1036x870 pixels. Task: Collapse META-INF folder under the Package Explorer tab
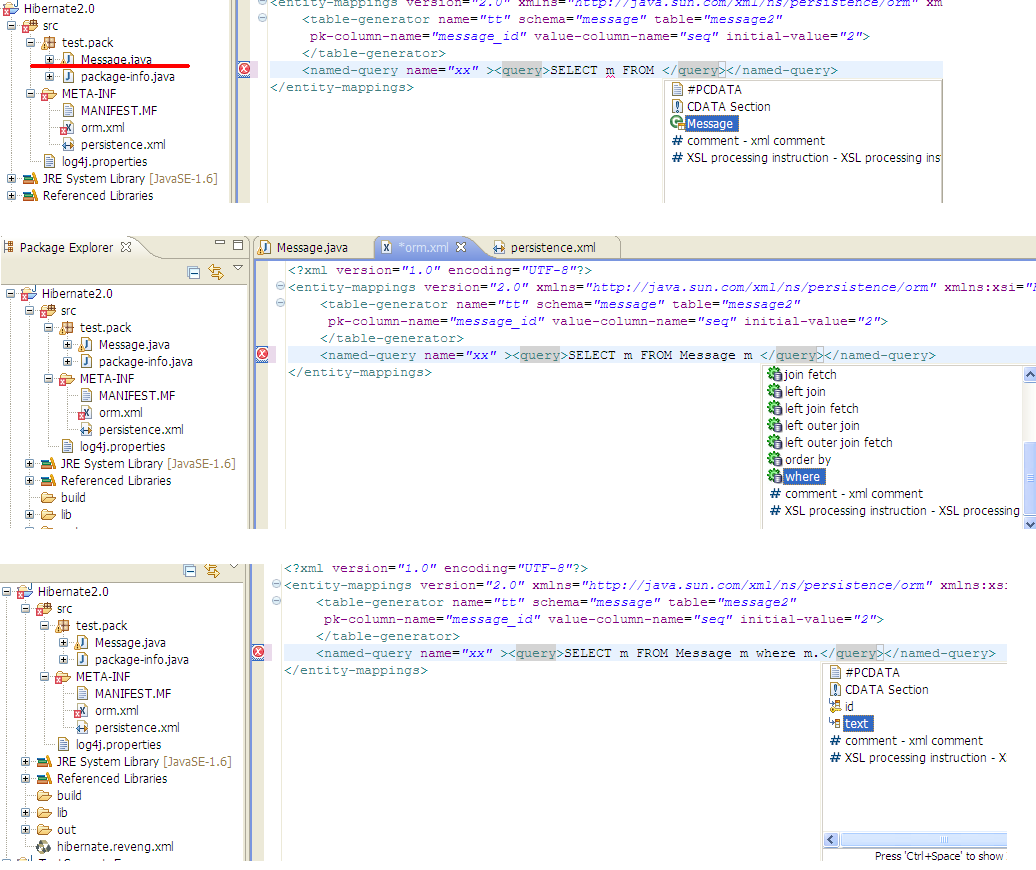49,379
